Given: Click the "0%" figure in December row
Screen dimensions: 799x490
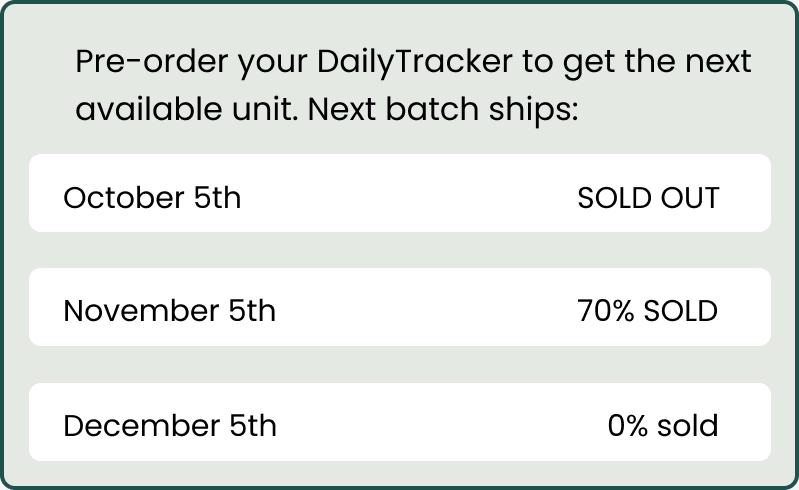Looking at the screenshot, I should click(628, 426).
